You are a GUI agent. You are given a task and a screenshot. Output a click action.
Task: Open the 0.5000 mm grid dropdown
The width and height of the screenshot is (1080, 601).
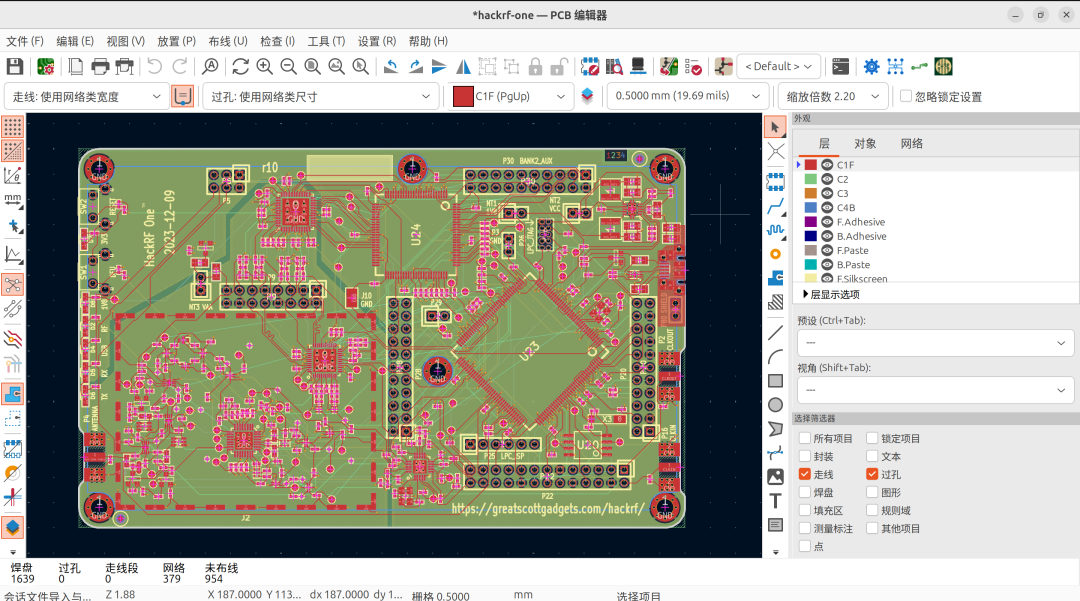687,96
